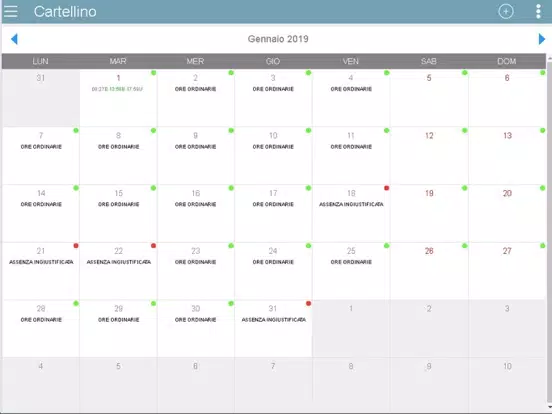
Task: Open the hamburger menu
Action: pos(11,11)
